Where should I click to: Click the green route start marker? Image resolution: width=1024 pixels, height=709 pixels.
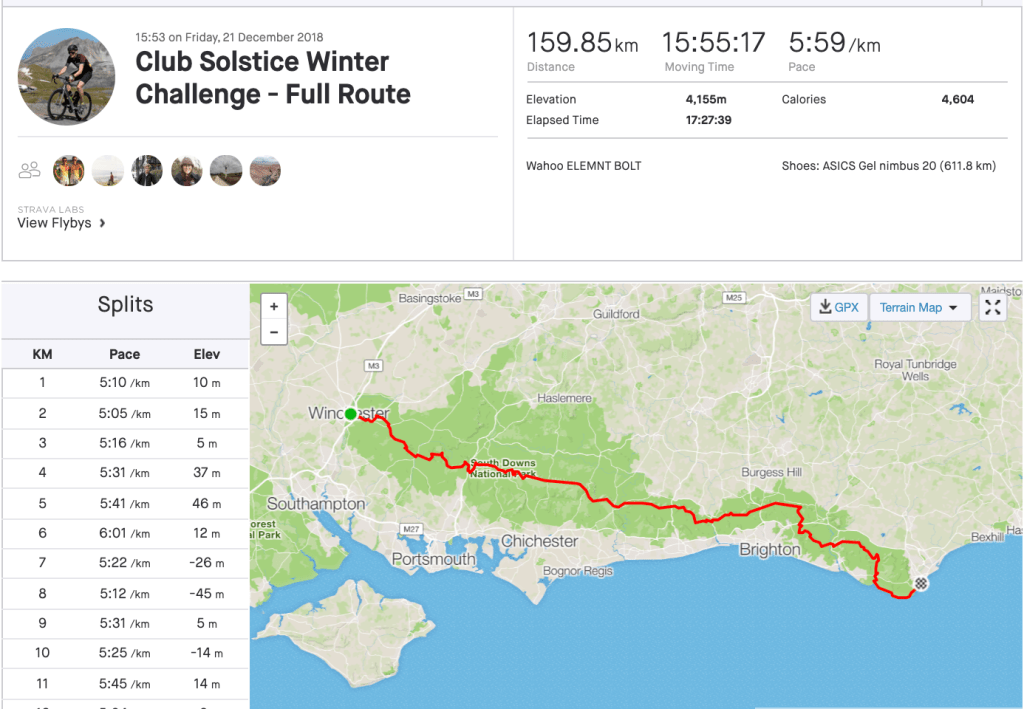350,413
